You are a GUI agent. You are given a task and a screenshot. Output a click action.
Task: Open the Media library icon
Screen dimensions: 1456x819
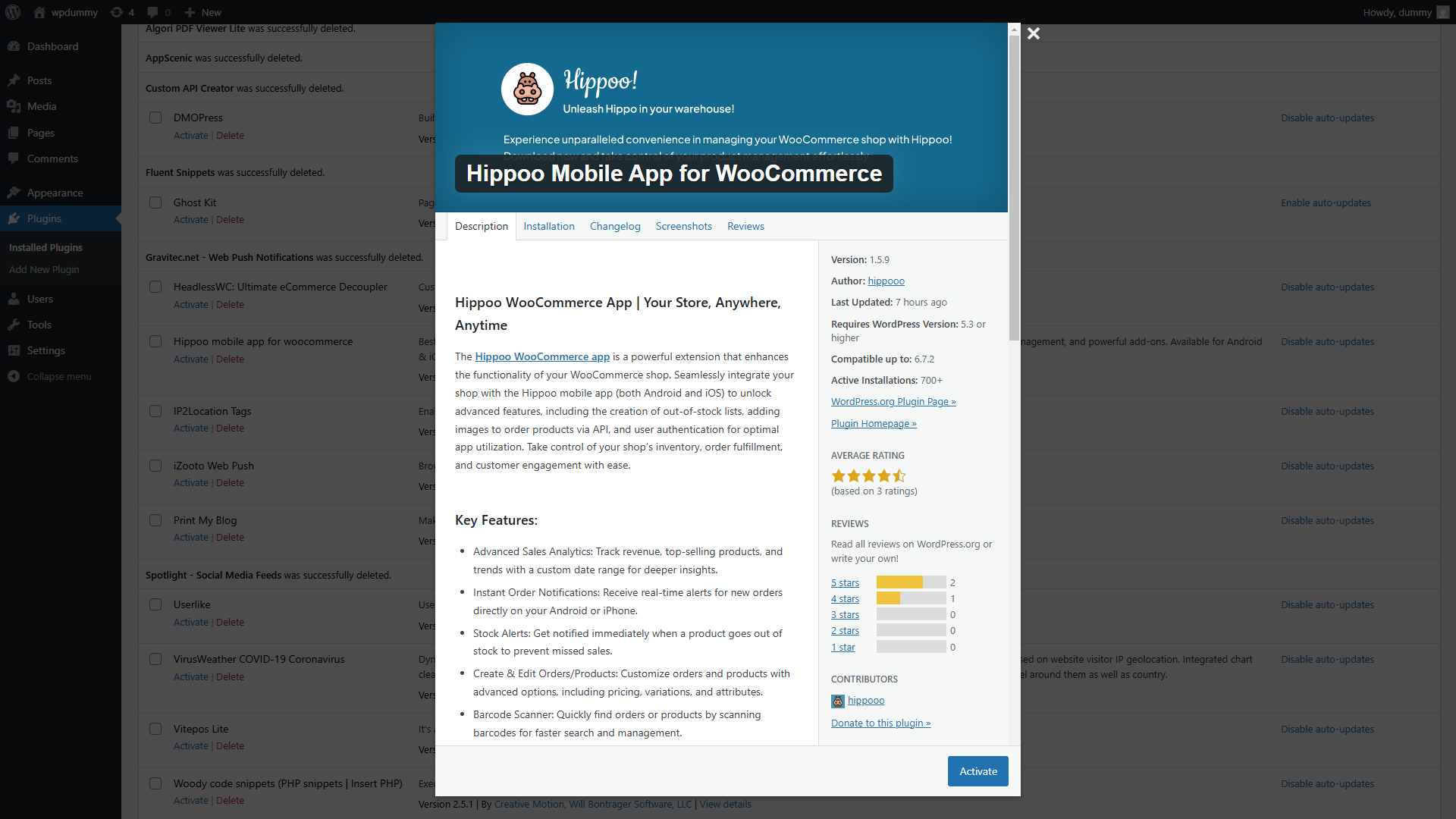tap(14, 106)
